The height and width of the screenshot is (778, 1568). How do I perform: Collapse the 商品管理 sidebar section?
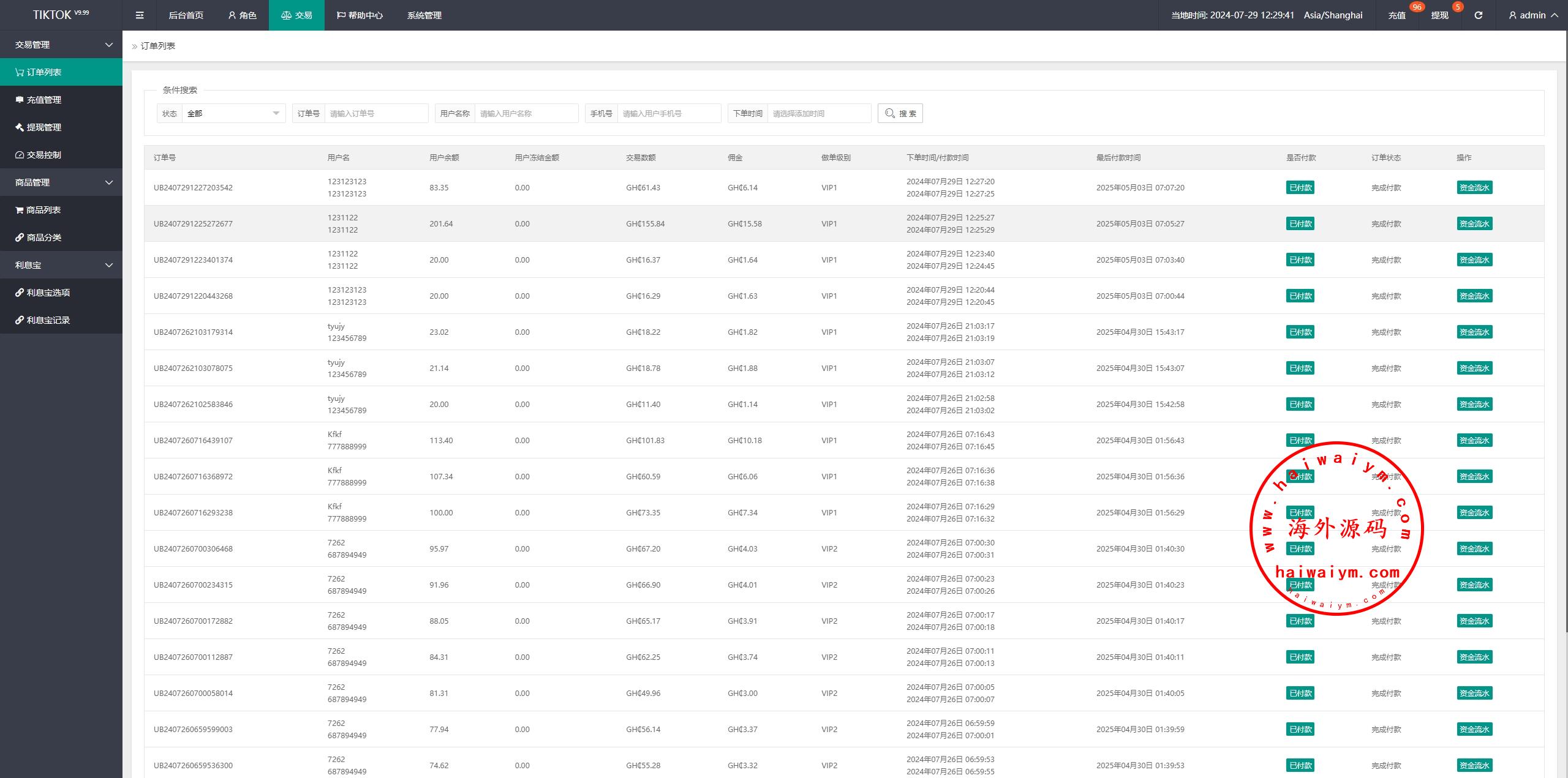(x=61, y=182)
